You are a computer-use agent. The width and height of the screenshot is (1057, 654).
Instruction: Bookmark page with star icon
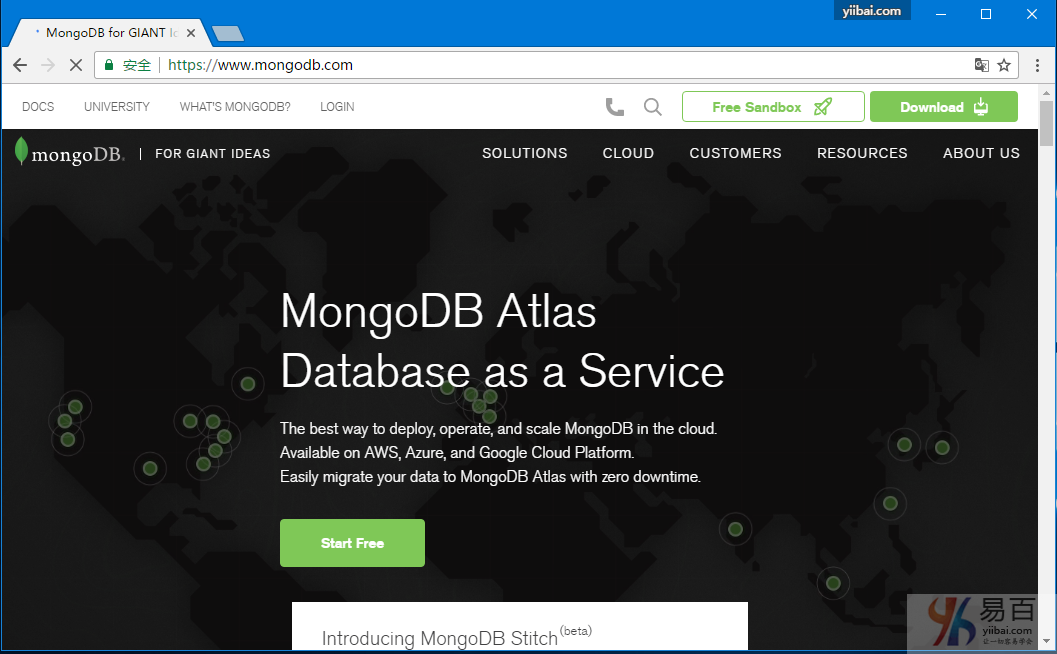point(1004,65)
